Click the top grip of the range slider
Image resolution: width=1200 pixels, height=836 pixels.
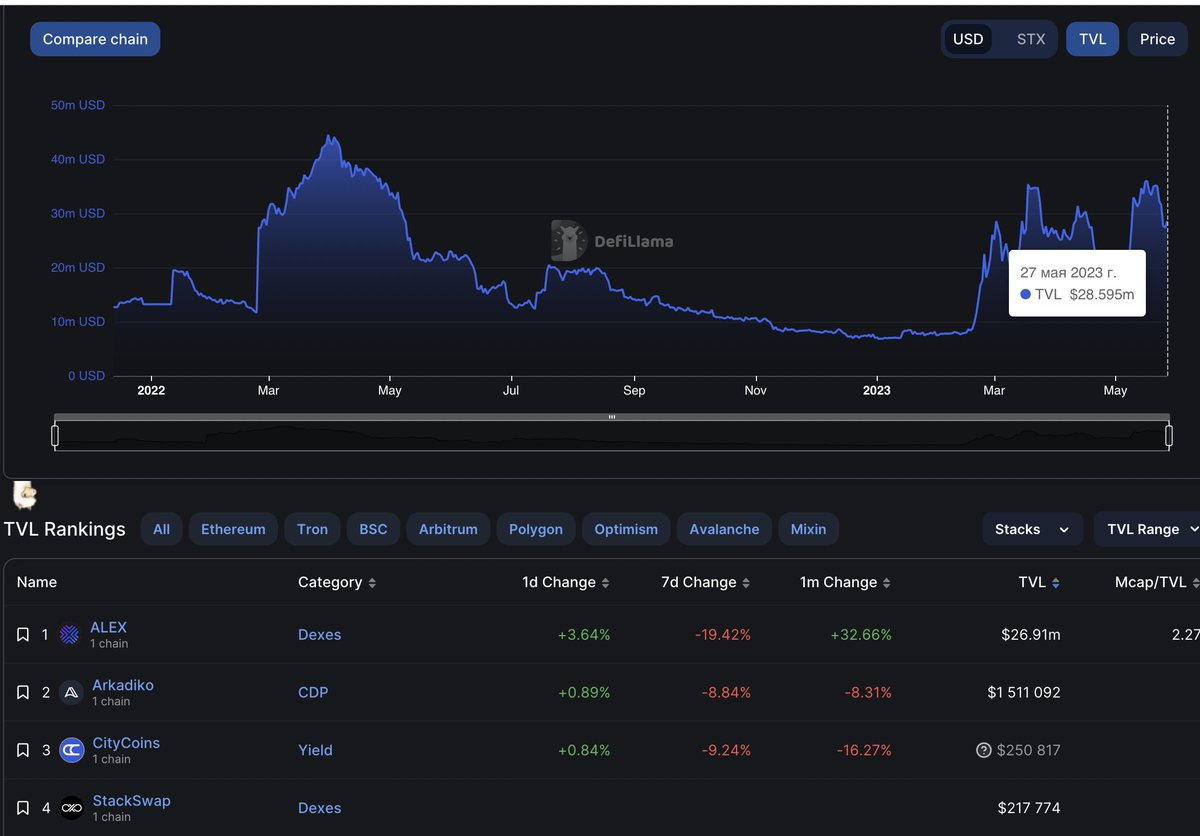tap(612, 417)
